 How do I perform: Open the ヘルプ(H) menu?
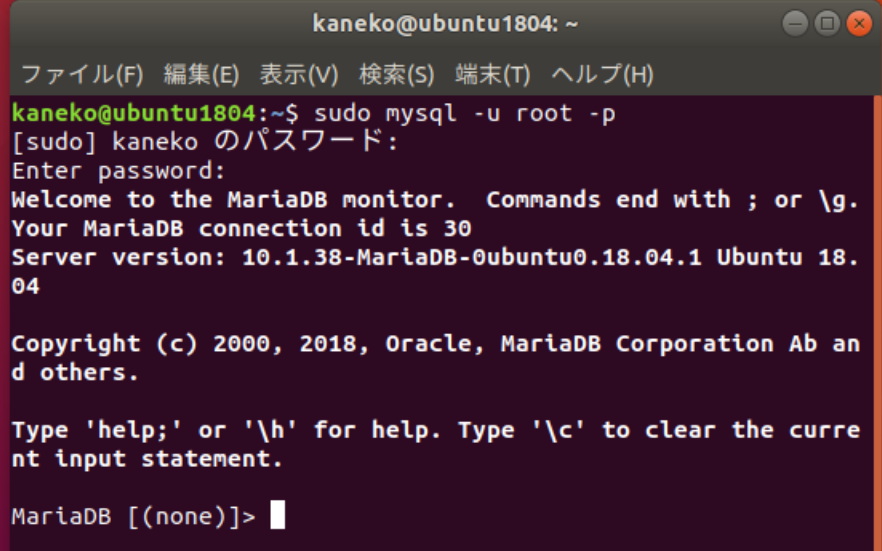[x=602, y=74]
